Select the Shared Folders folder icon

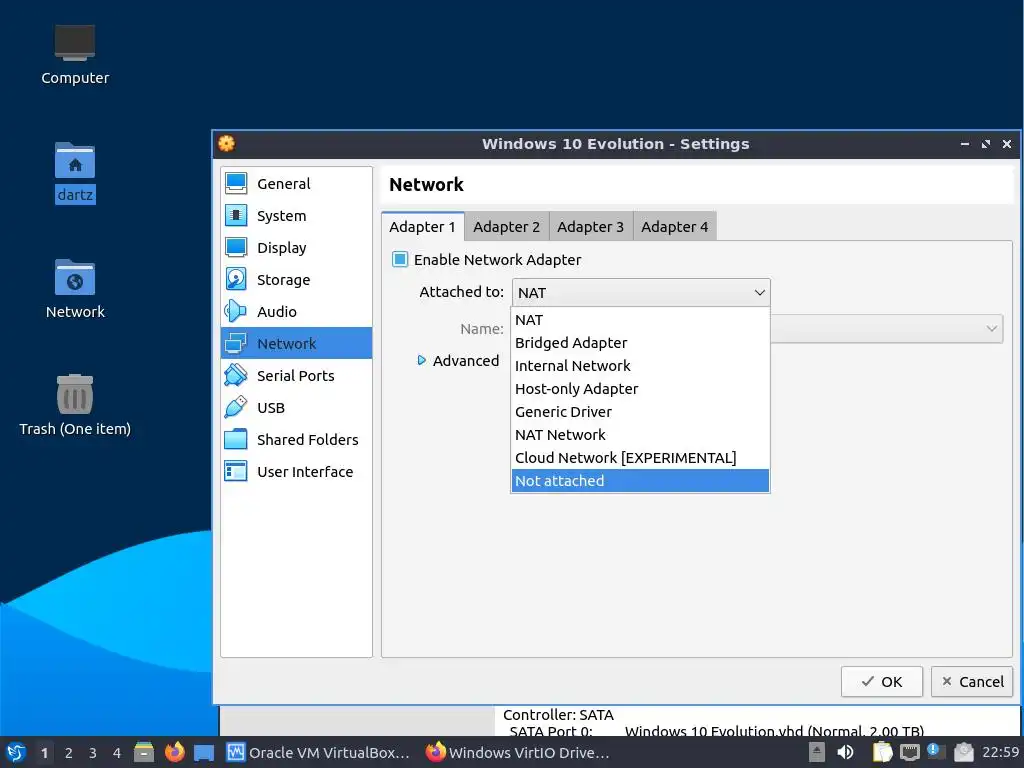click(x=236, y=440)
